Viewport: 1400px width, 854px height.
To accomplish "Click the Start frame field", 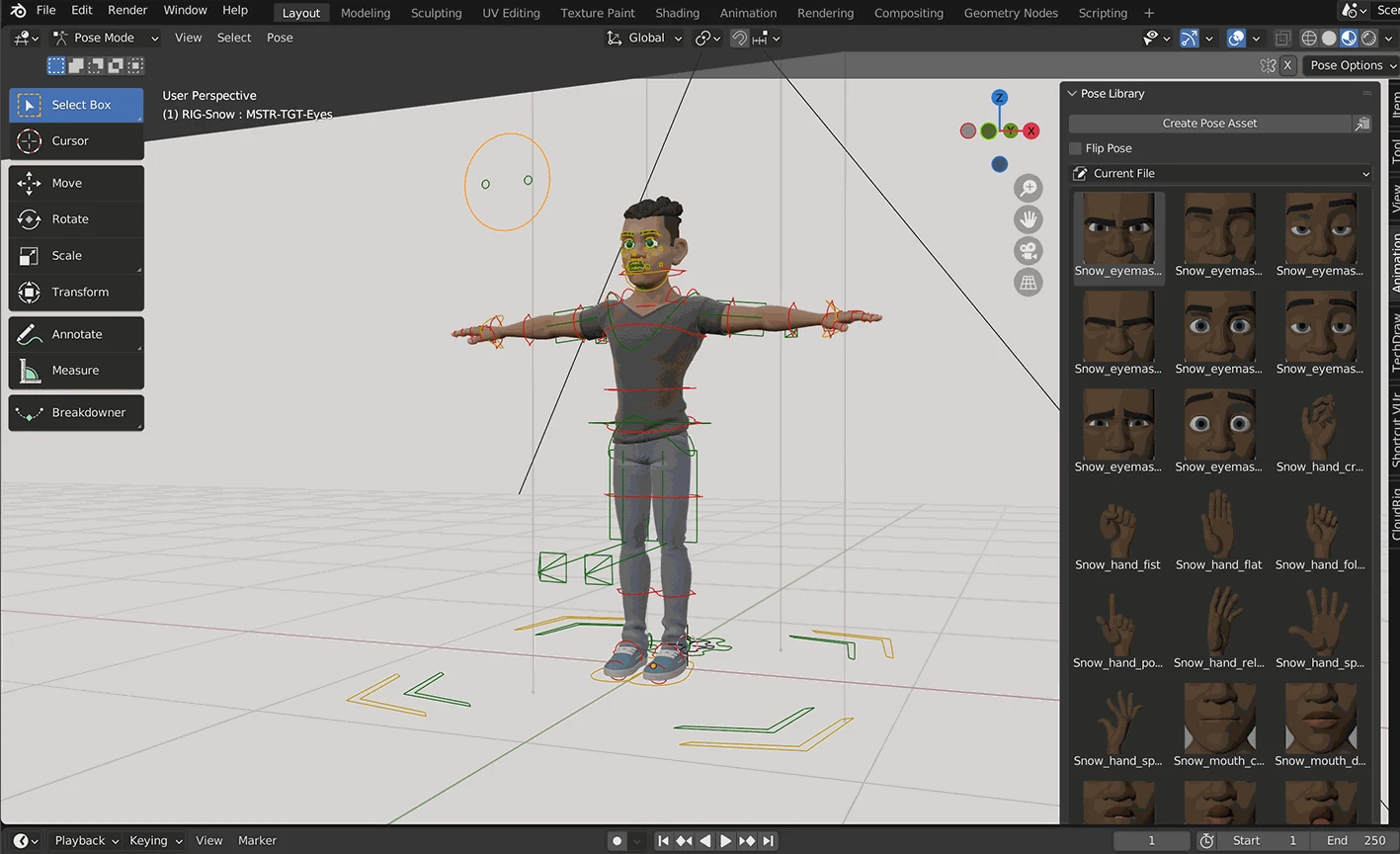I will [x=1264, y=841].
